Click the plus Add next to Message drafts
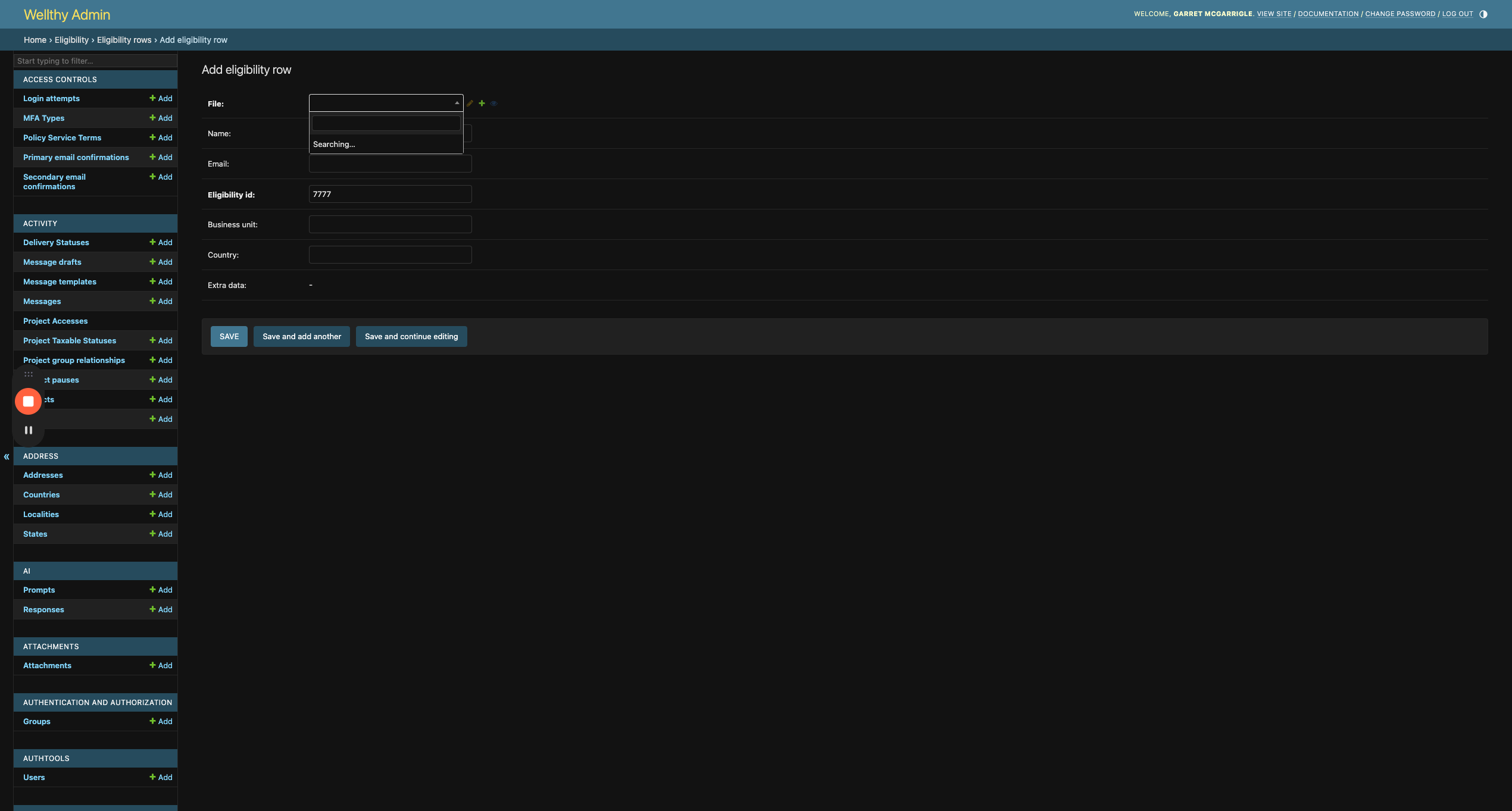The width and height of the screenshot is (1512, 811). [x=161, y=262]
